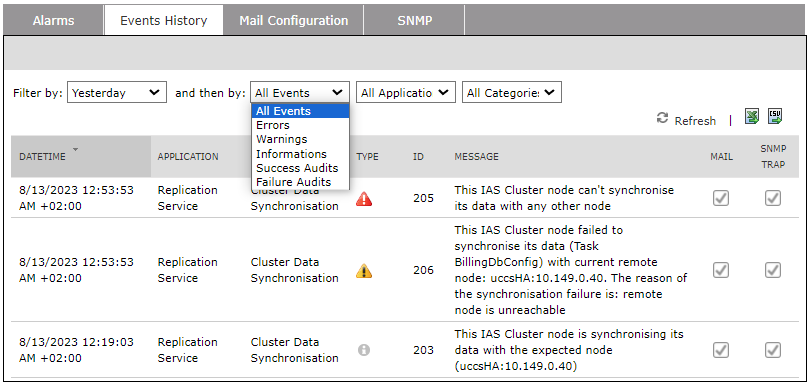The height and width of the screenshot is (387, 812).
Task: Click the CSV export icon
Action: pos(775,117)
